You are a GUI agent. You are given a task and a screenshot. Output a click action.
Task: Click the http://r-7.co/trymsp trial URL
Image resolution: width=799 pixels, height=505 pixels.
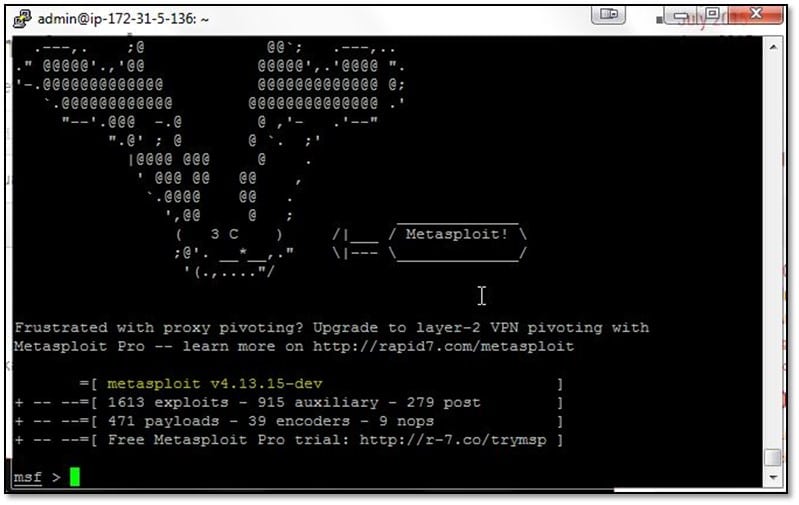click(x=453, y=440)
